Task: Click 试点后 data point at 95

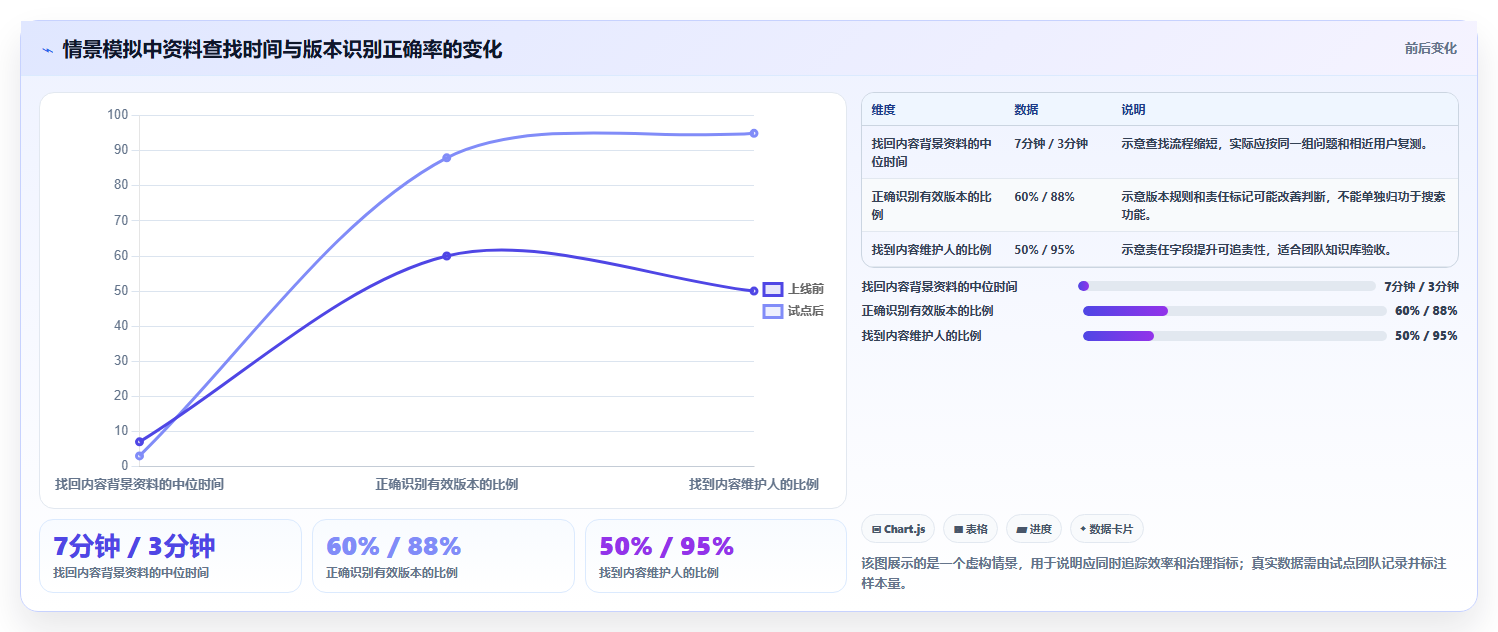Action: (x=754, y=133)
